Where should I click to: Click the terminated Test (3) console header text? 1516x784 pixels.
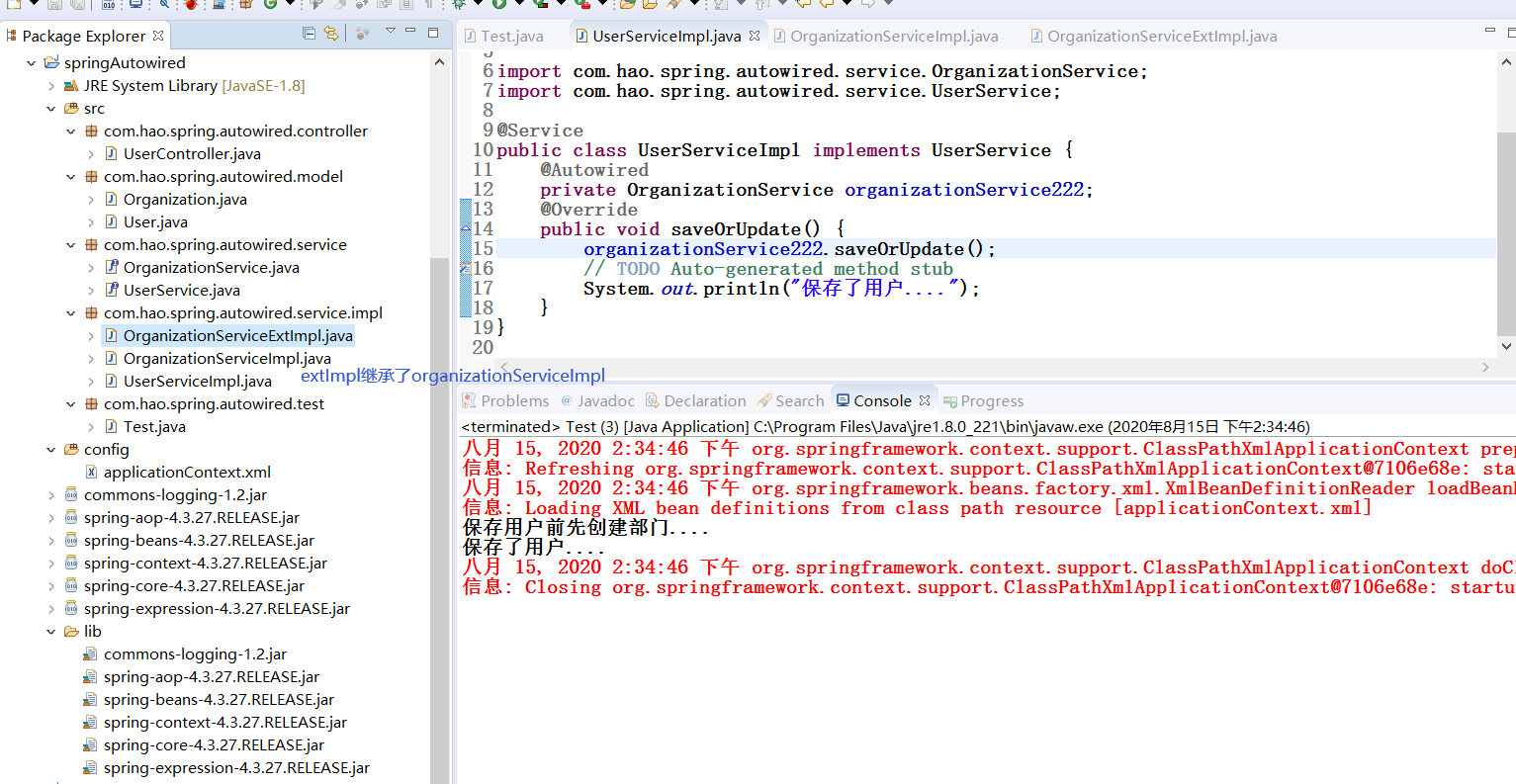pyautogui.click(x=885, y=427)
